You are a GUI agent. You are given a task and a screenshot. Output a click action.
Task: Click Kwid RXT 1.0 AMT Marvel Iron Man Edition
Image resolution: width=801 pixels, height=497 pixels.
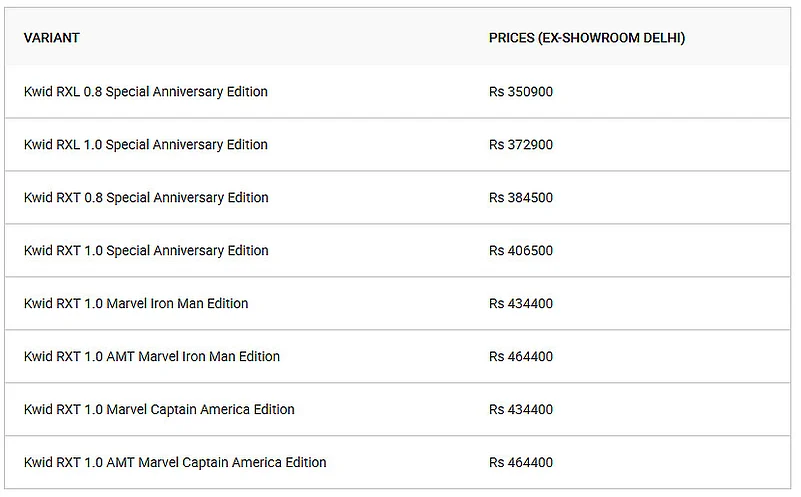pos(152,356)
